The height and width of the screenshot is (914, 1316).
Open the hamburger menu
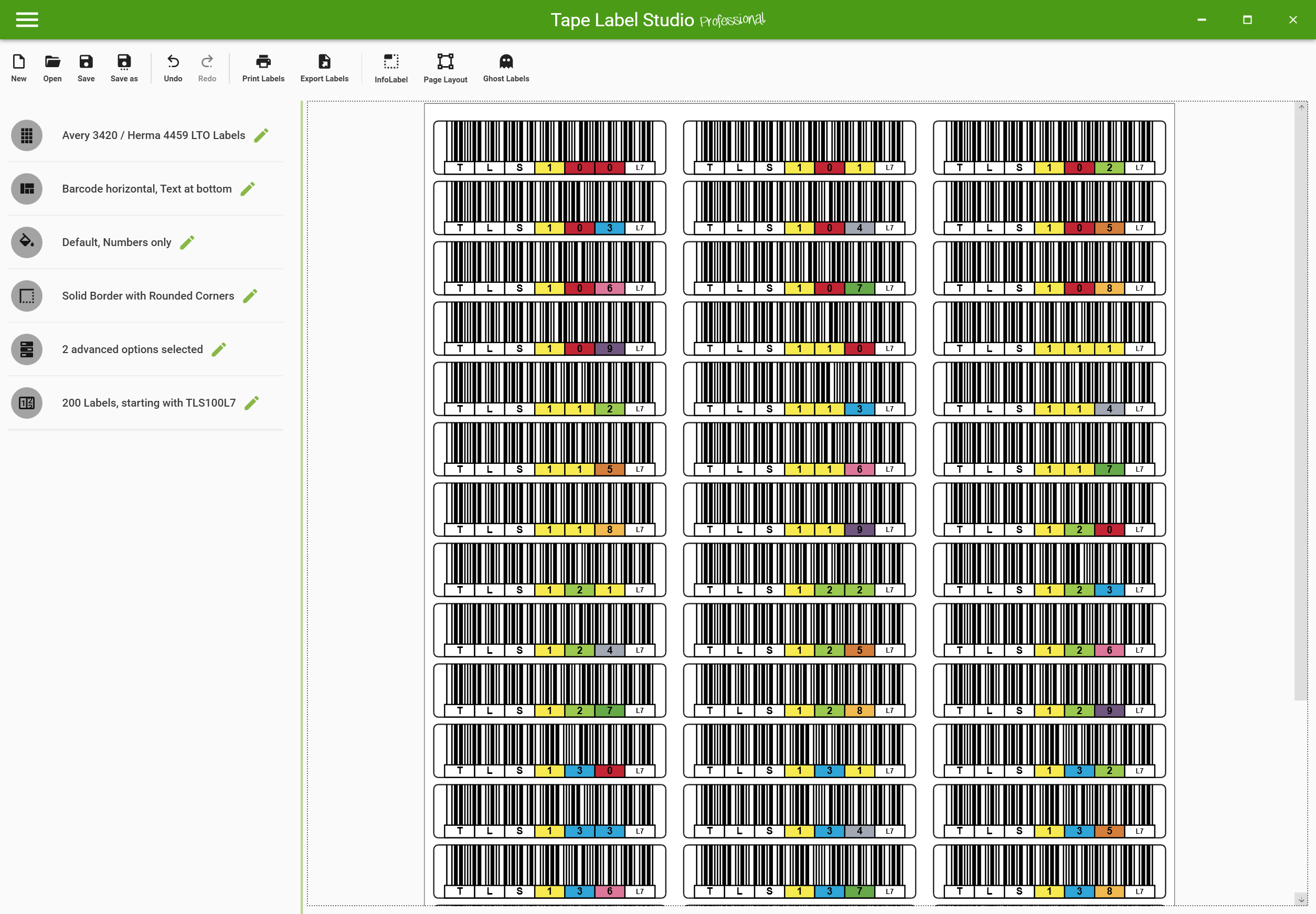27,20
